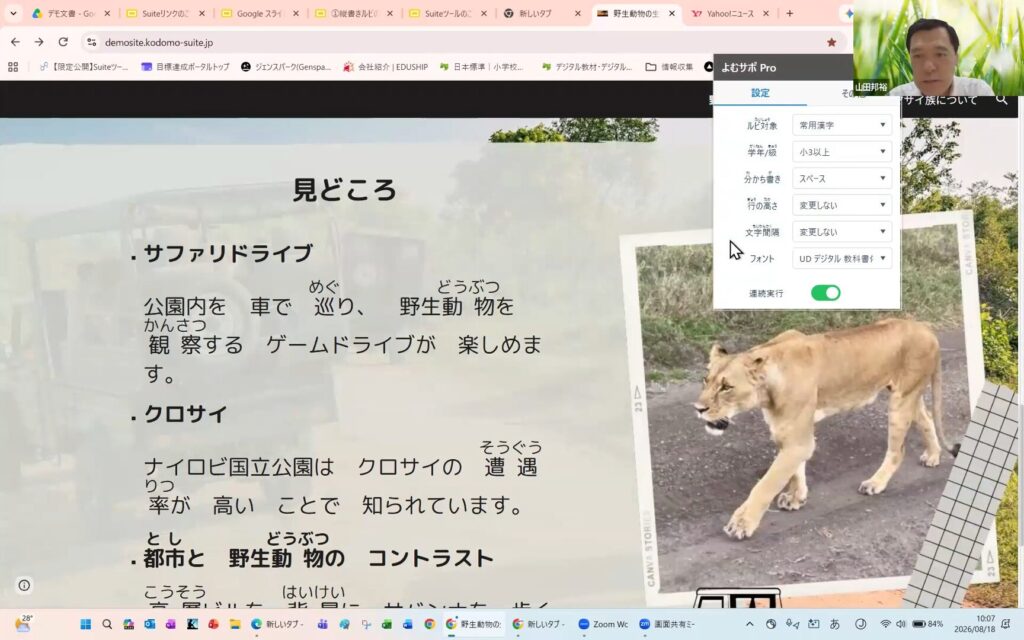Screen dimensions: 1024x640
Task: Open the site search magnifier icon
Action: click(x=1001, y=100)
